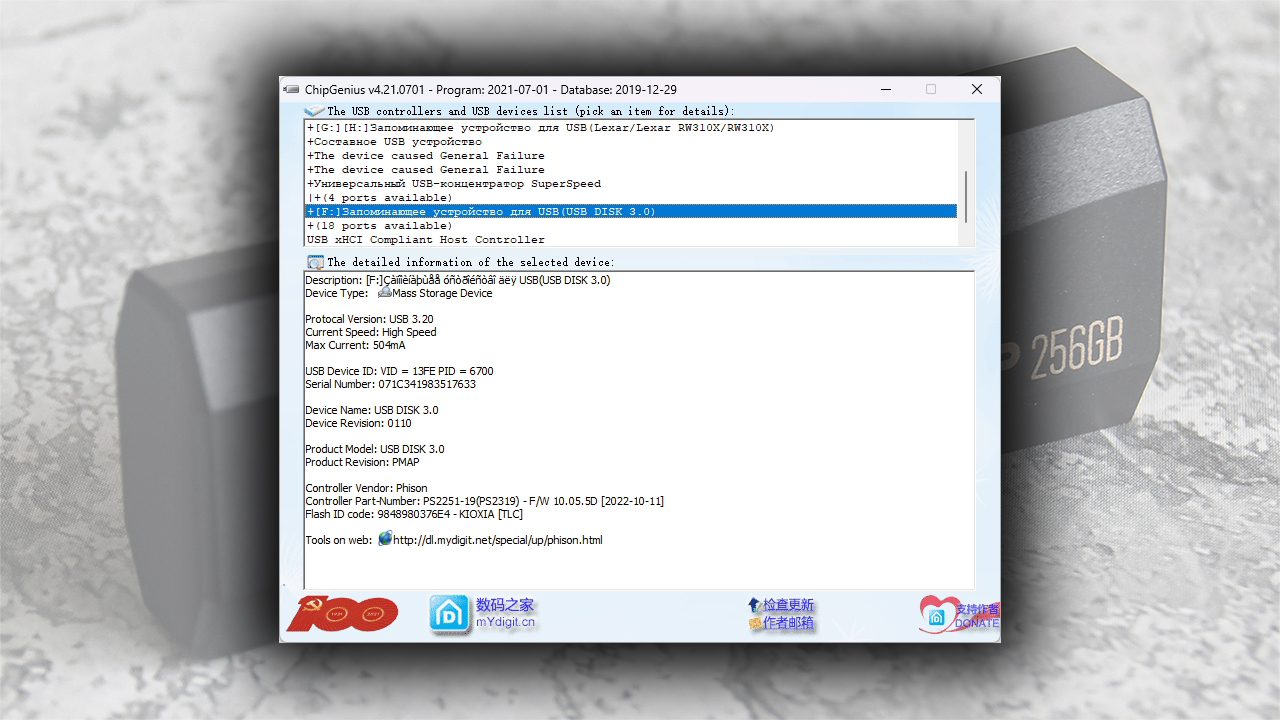The height and width of the screenshot is (720, 1280).
Task: Click the Current Speed: High Speed line
Action: point(370,332)
